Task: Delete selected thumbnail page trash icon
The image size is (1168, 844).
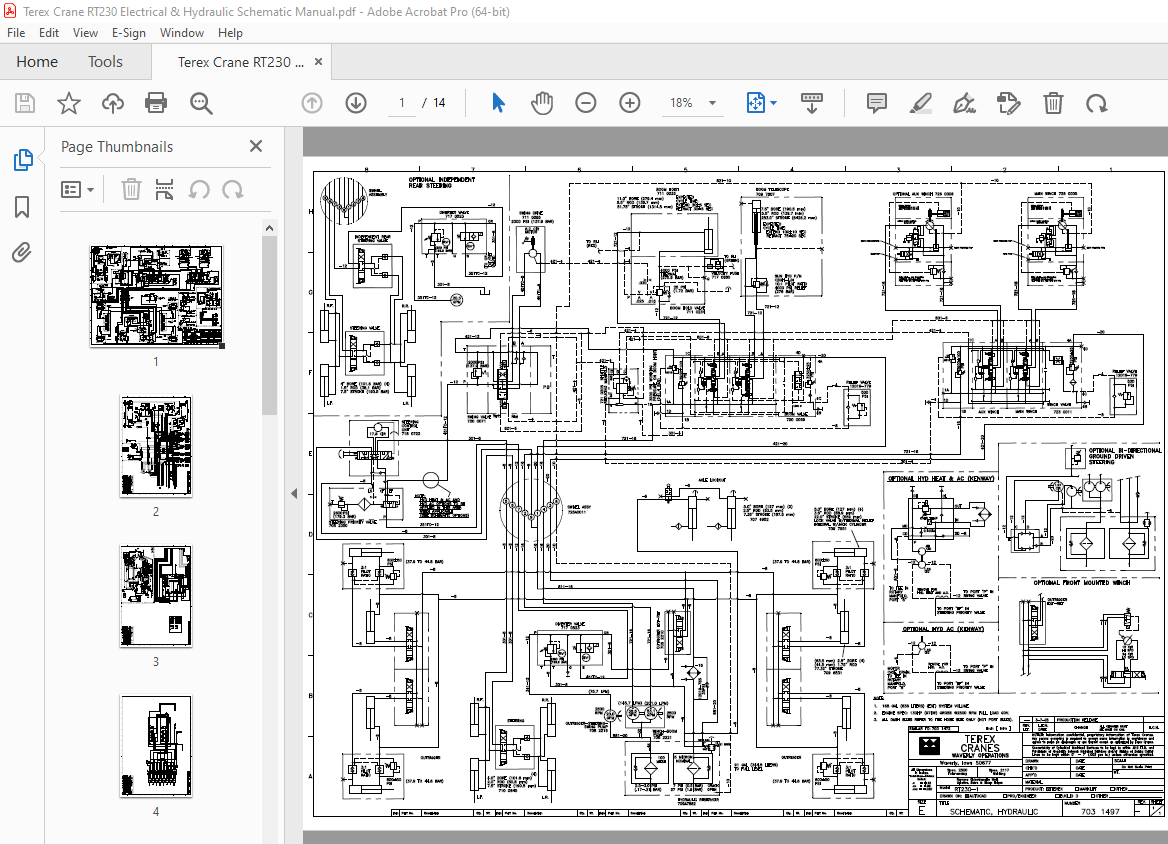Action: (131, 189)
